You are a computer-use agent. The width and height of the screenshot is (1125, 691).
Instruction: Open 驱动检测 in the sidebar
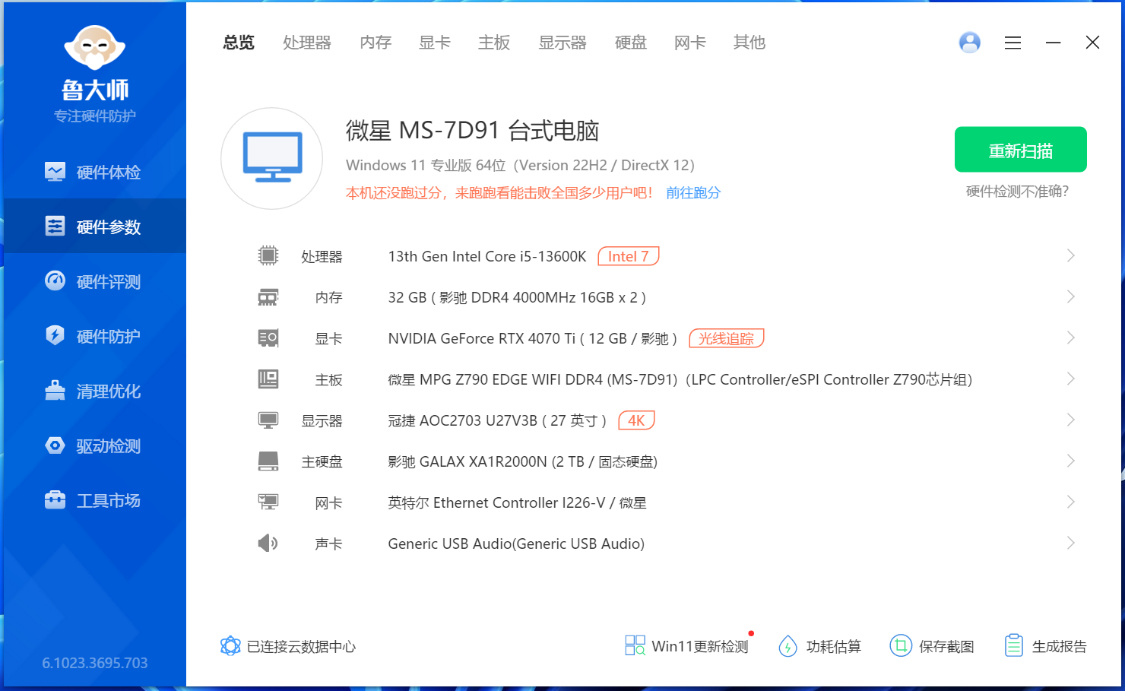coord(95,446)
